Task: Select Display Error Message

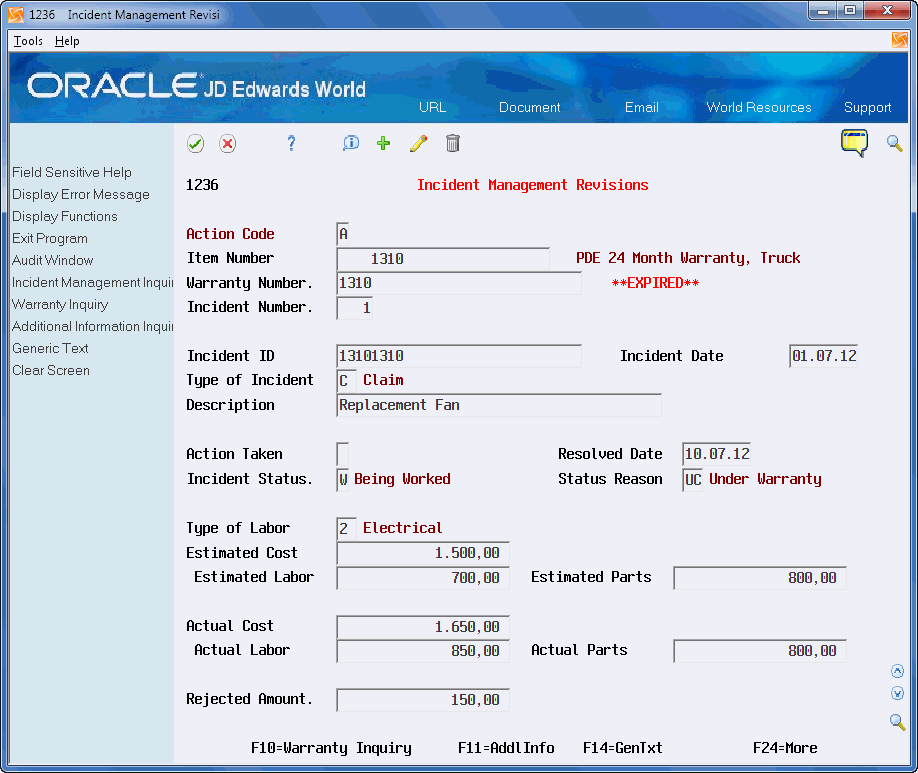Action: point(81,194)
